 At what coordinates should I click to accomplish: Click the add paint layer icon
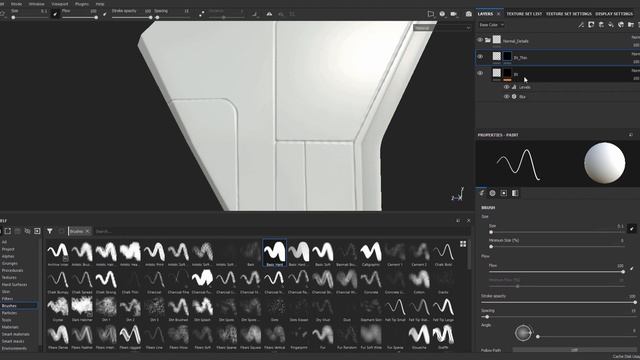[601, 25]
